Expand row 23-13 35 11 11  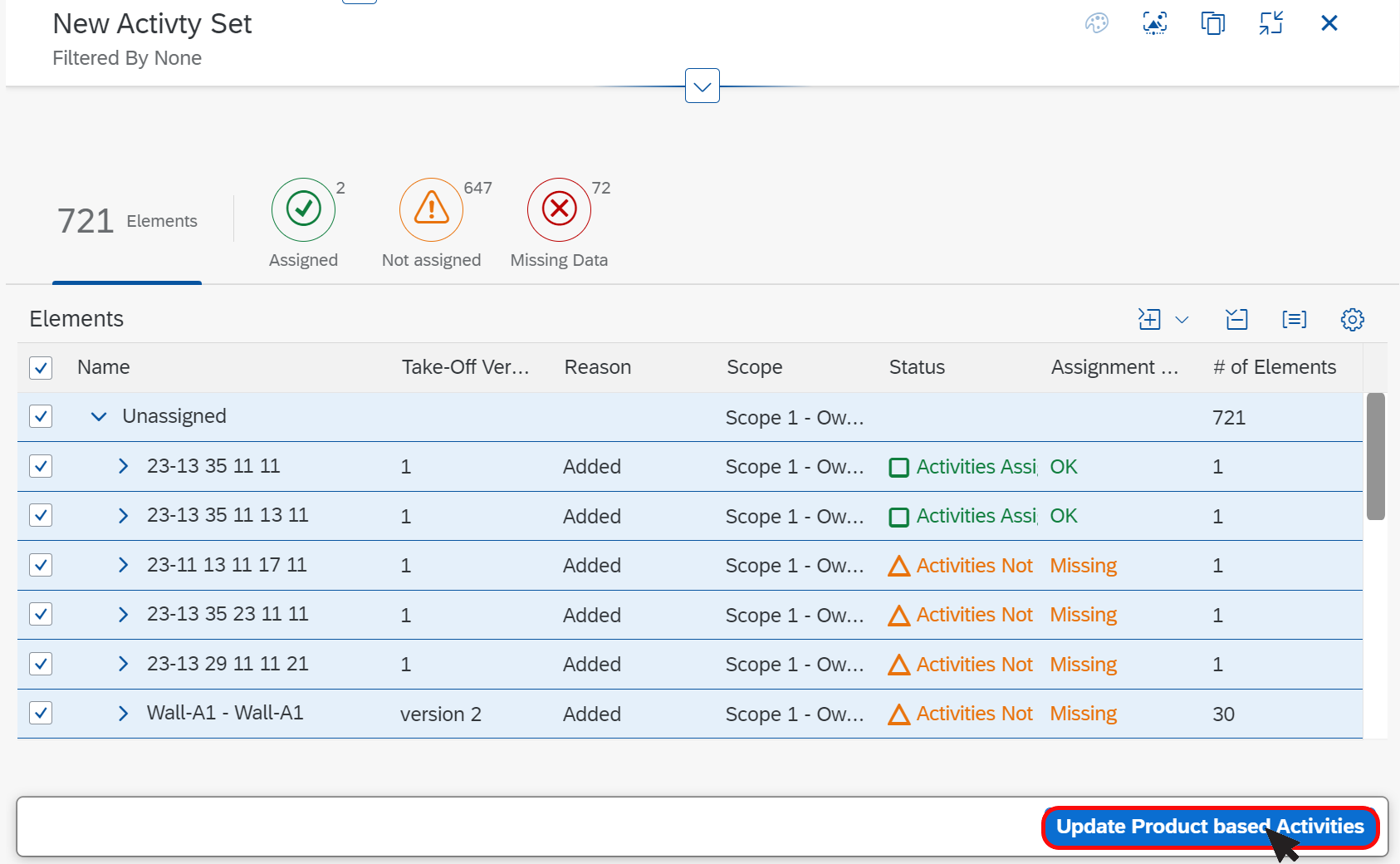point(123,466)
